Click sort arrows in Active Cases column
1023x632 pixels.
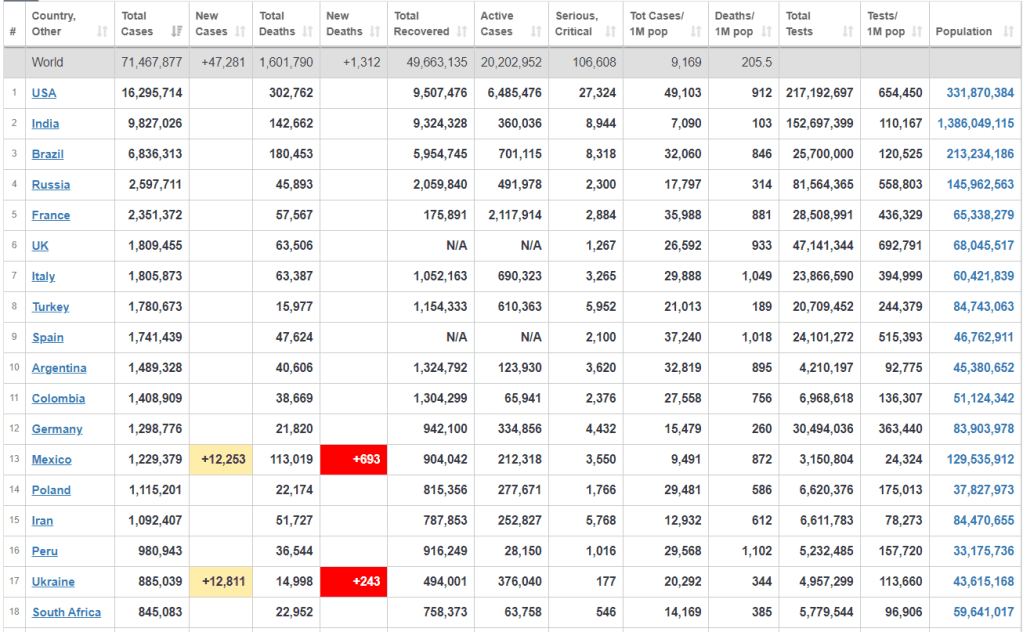click(538, 32)
